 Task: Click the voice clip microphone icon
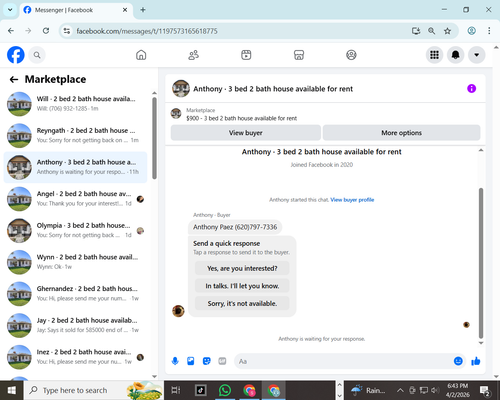coord(175,361)
